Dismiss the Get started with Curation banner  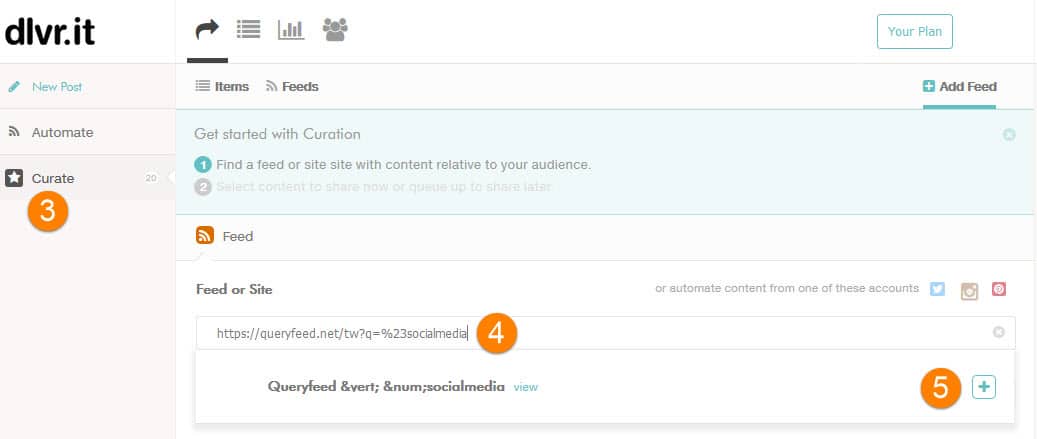(x=1009, y=134)
